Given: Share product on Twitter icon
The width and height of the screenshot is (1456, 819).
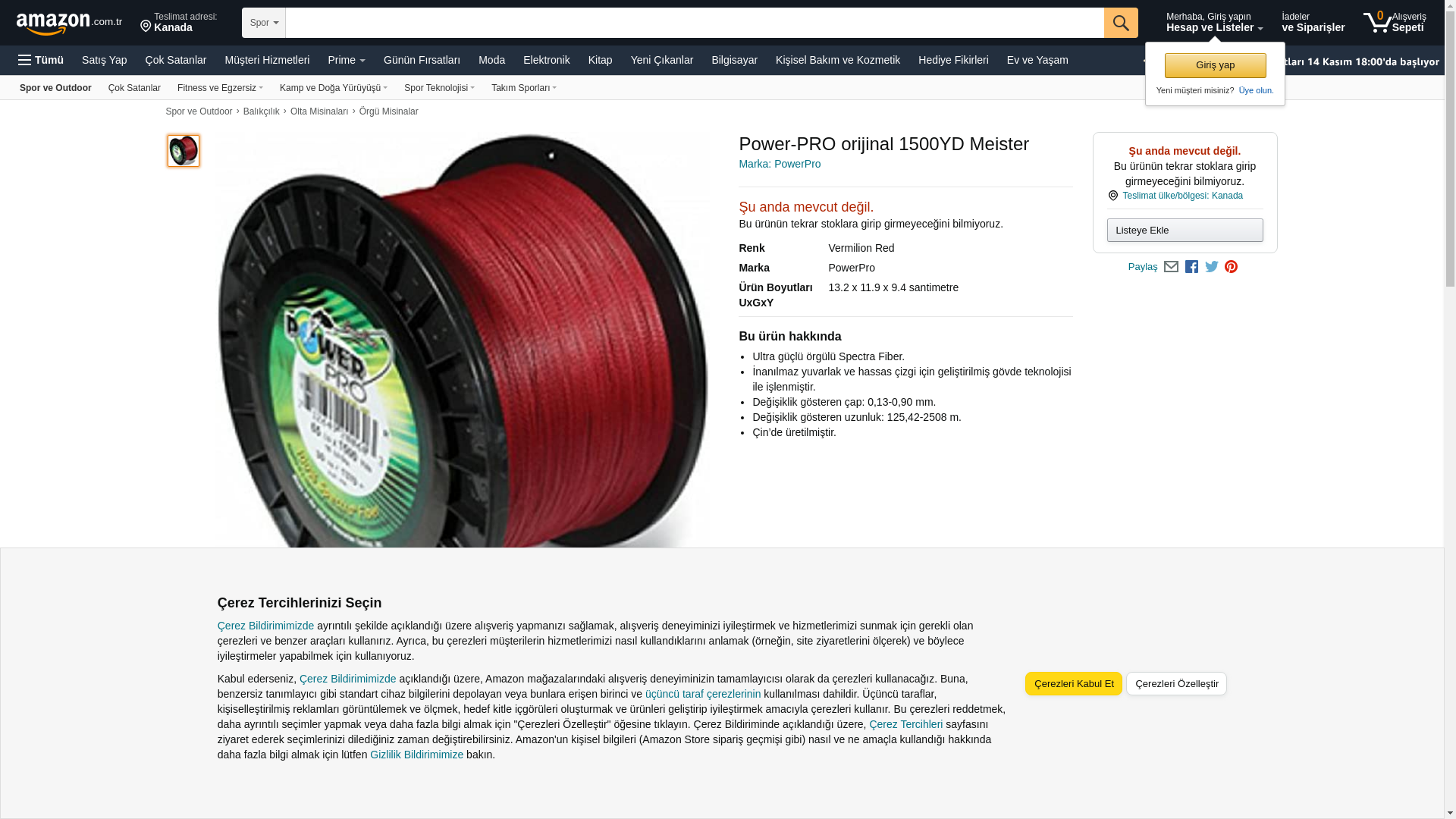Looking at the screenshot, I should pos(1212,267).
